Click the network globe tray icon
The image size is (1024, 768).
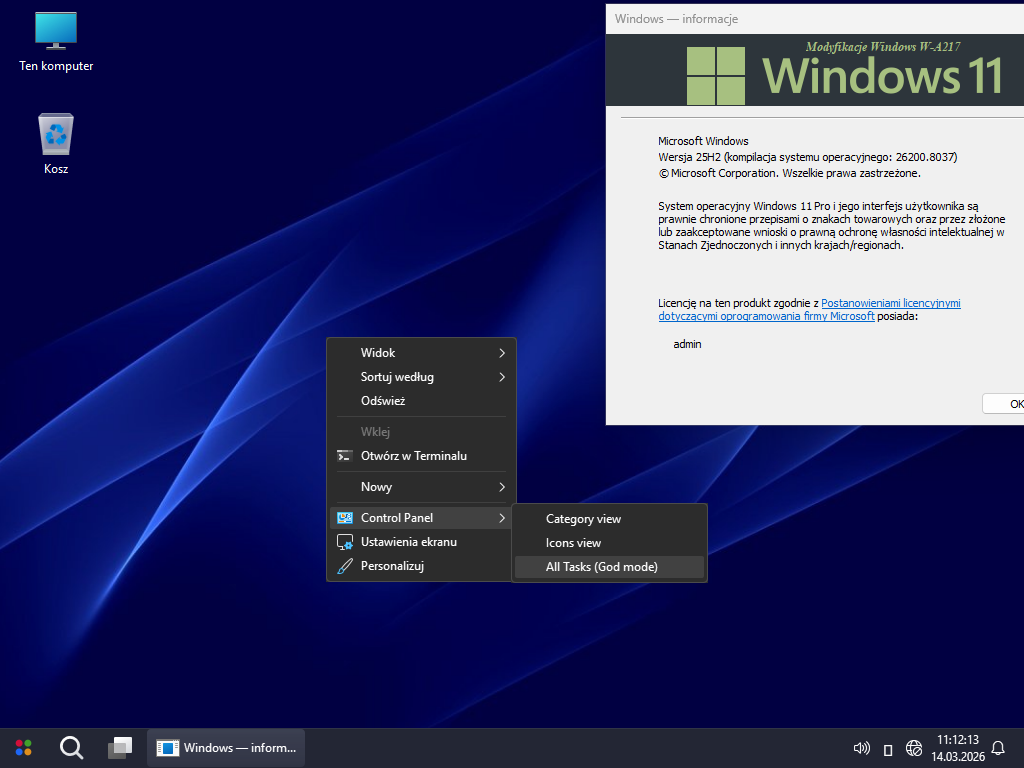[913, 748]
